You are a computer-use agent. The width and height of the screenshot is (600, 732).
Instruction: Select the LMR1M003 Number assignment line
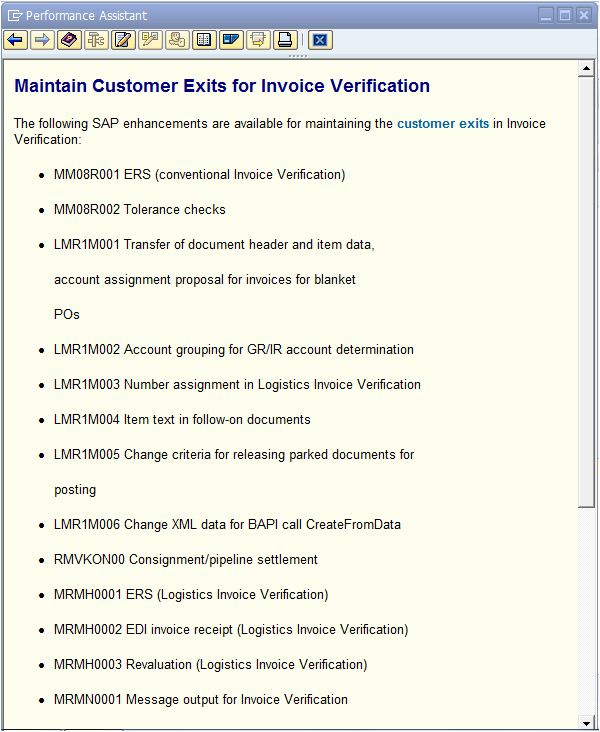tap(237, 385)
